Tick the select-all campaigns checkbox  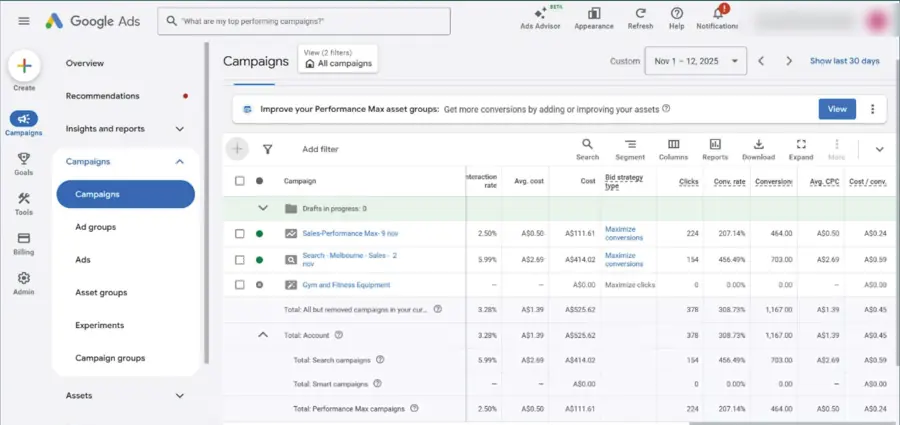[x=240, y=181]
